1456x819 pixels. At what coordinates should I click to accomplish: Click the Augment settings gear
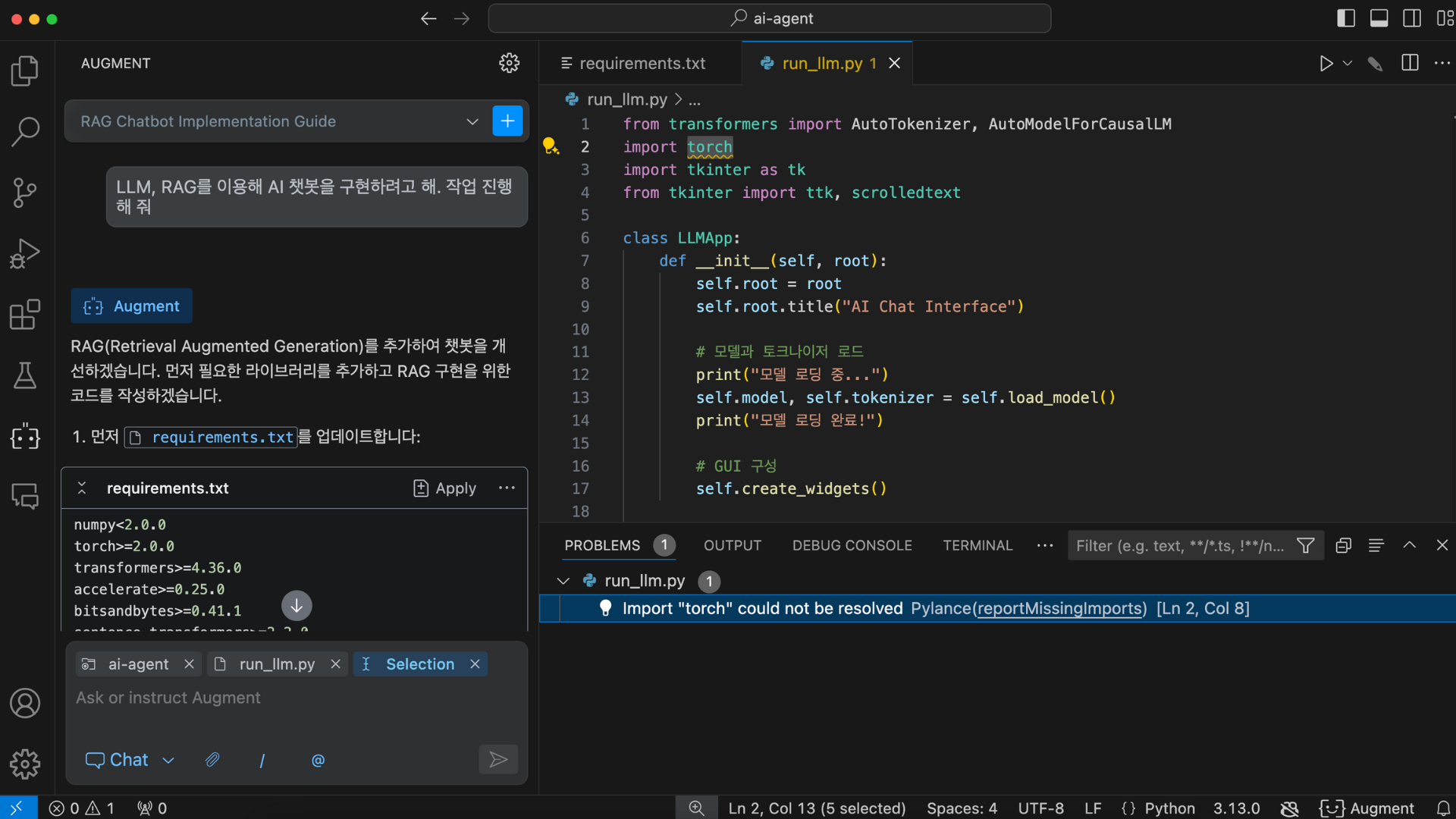click(x=509, y=63)
